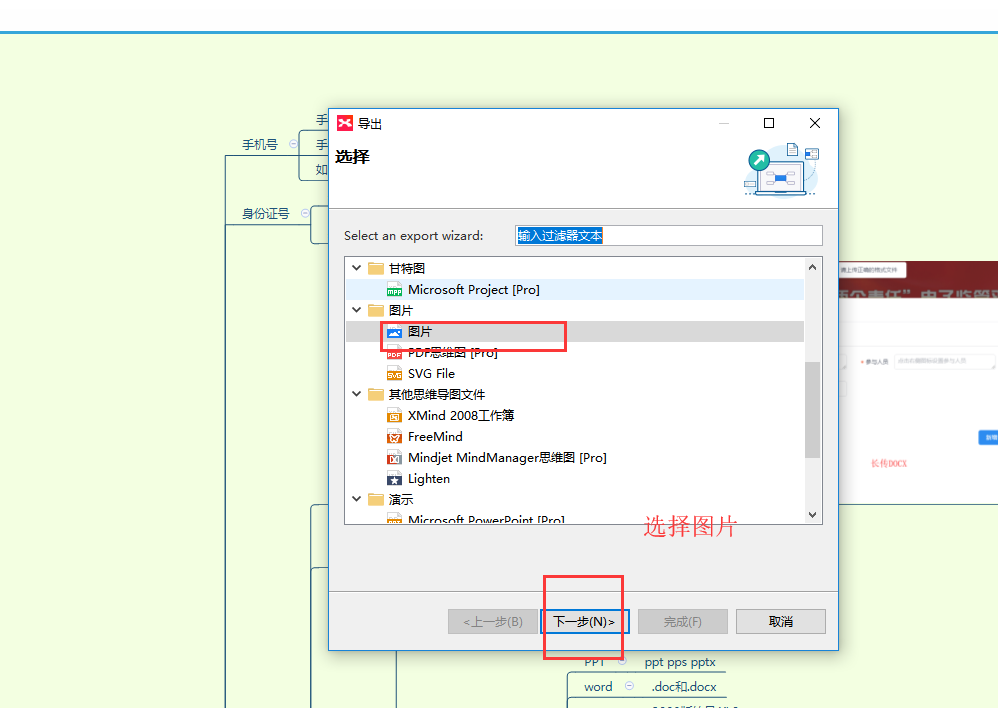Select the 身份证号 mind map topic

coord(265,214)
